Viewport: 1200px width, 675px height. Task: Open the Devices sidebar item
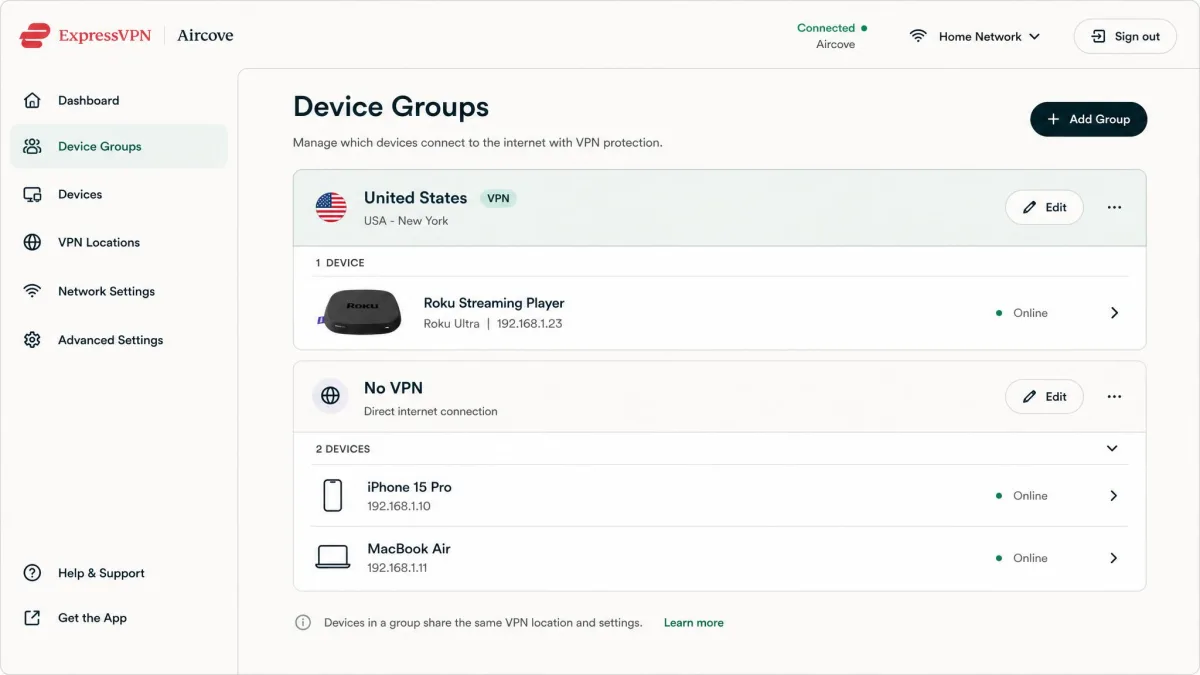click(x=119, y=194)
